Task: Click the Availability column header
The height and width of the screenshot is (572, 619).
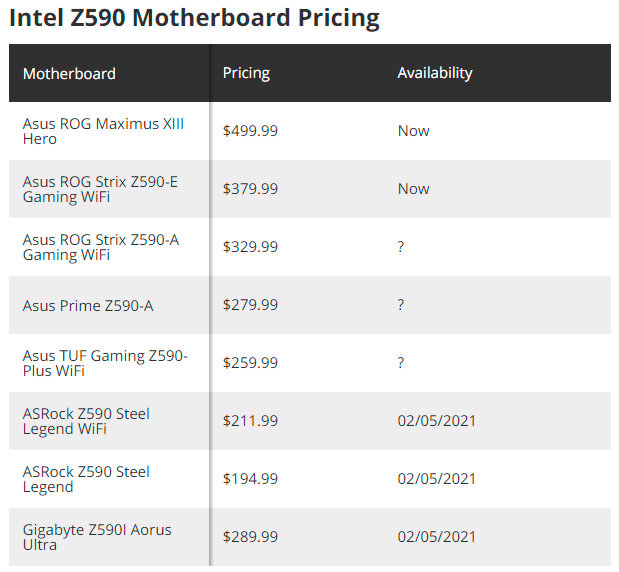Action: [434, 73]
